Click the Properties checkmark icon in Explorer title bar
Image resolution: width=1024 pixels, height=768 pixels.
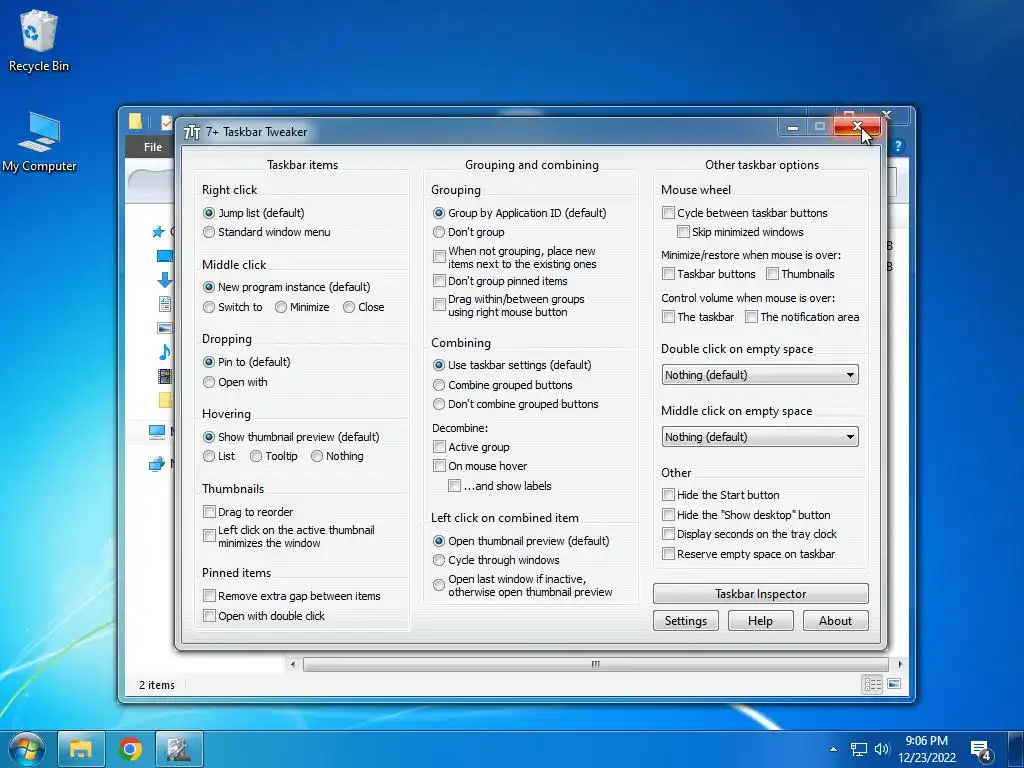point(167,122)
